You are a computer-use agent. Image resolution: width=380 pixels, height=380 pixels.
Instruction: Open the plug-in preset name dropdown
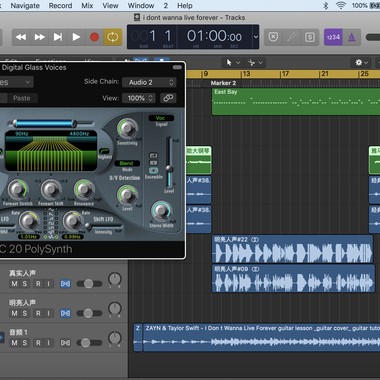click(16, 82)
